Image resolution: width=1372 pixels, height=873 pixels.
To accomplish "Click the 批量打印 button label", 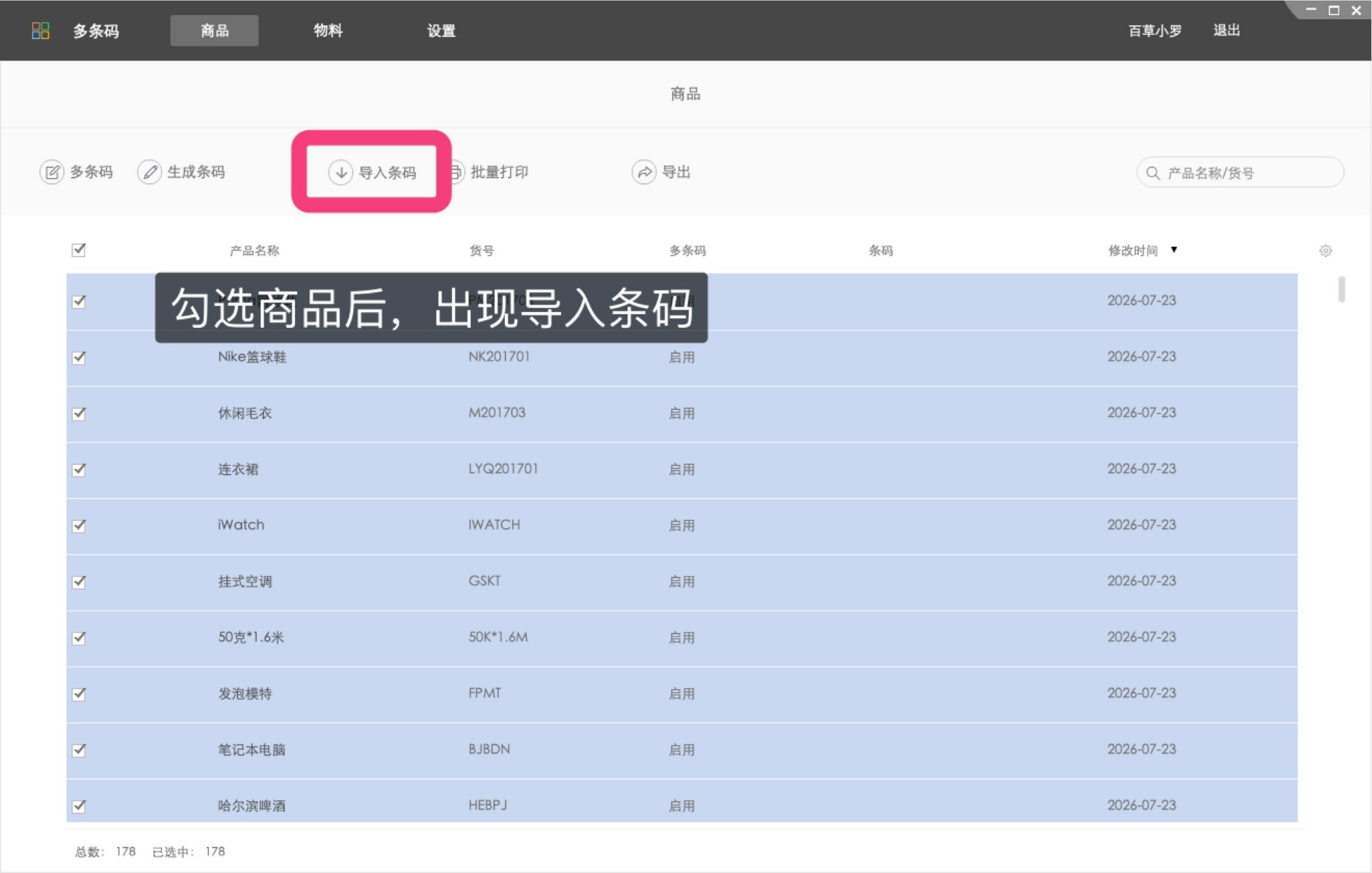I will 499,172.
